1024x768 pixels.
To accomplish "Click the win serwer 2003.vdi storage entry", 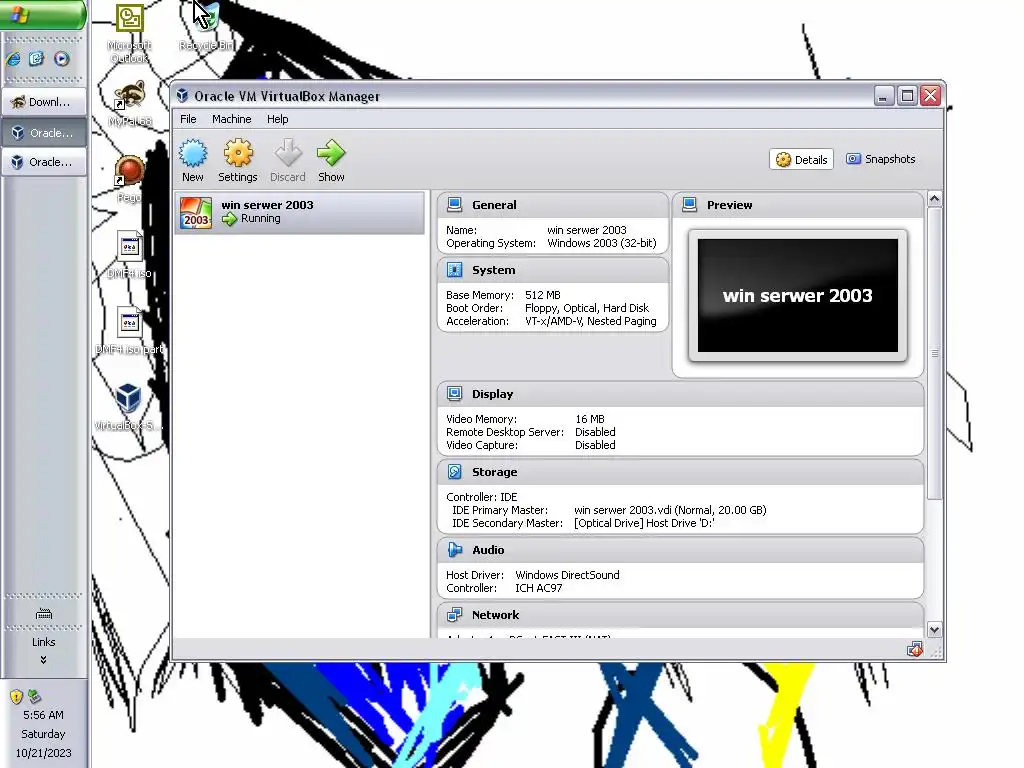I will click(x=670, y=510).
